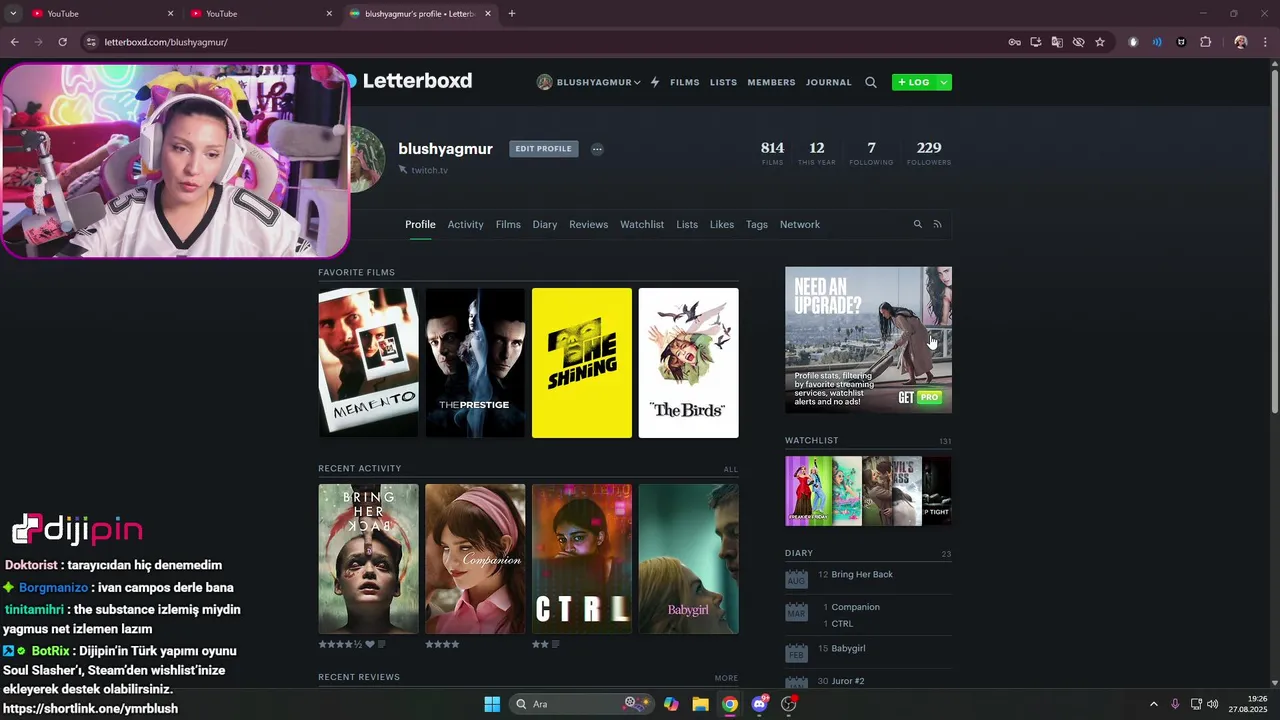Open OBS Studio from the taskbar

coord(789,704)
